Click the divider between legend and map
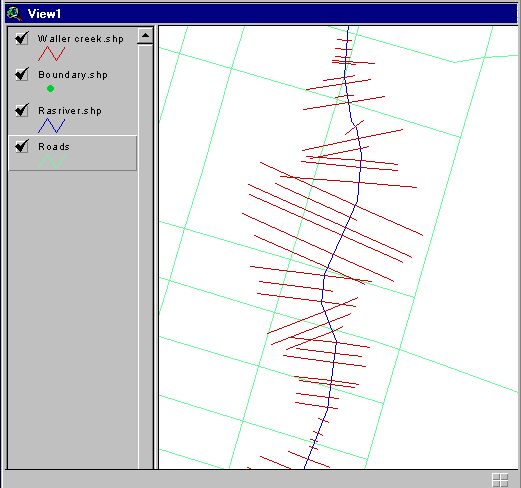 (x=156, y=247)
